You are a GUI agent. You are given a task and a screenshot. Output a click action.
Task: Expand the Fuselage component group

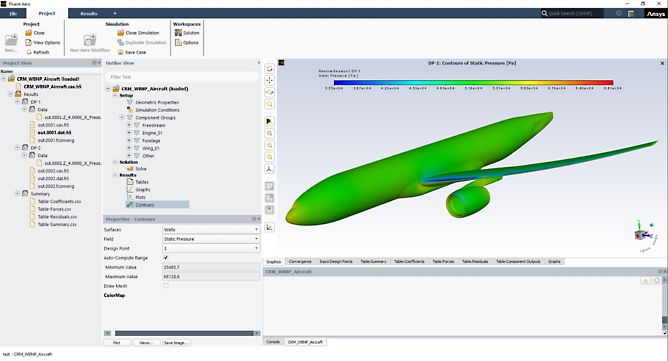tap(129, 141)
